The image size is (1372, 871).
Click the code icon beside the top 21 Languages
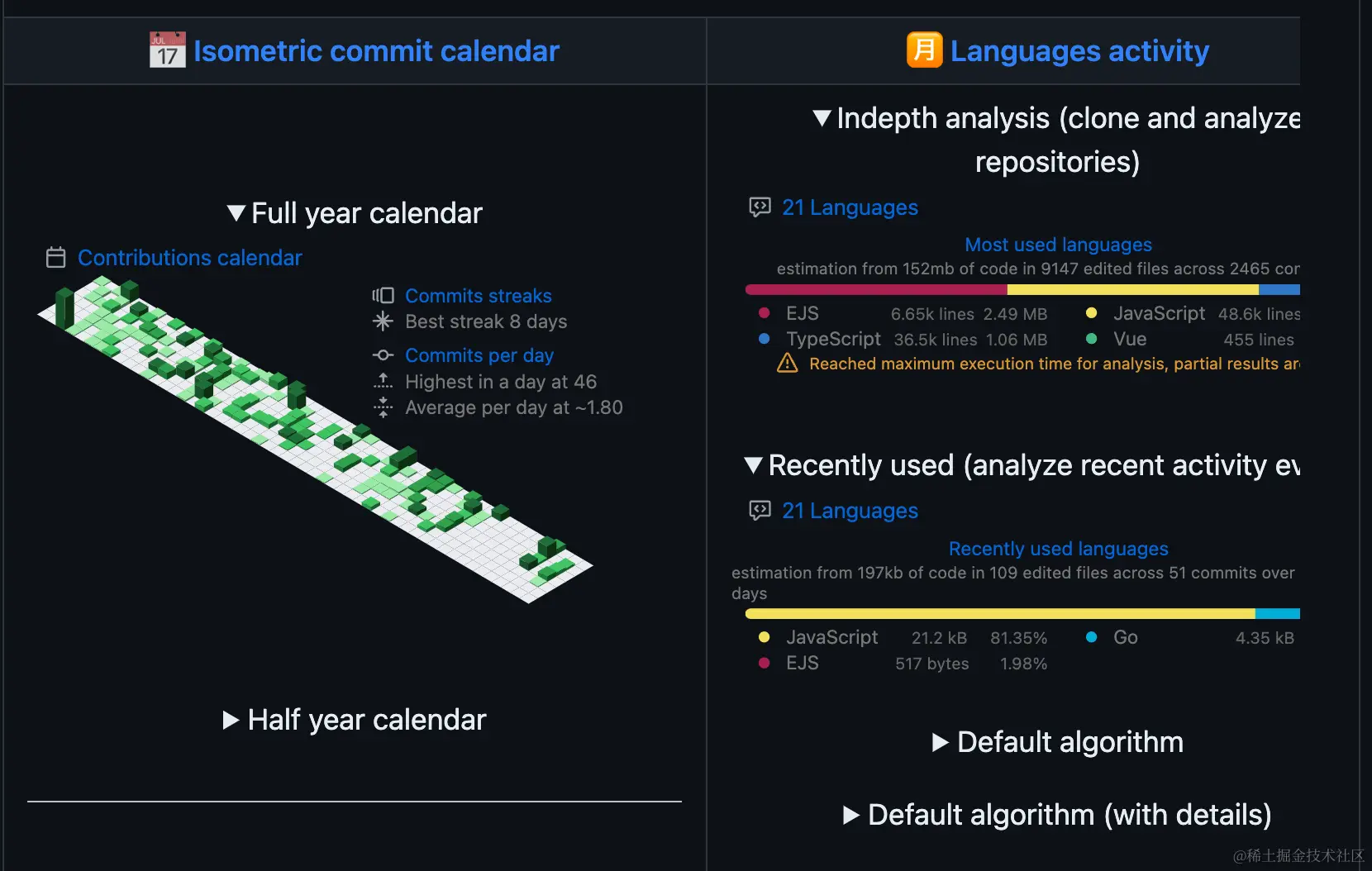click(x=760, y=207)
